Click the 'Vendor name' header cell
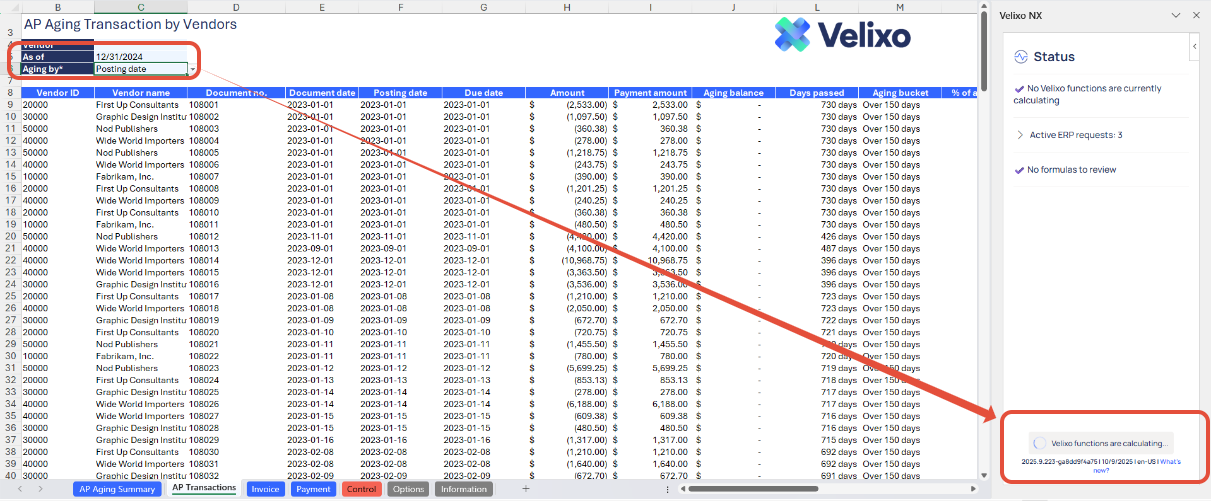Screen dimensions: 1211x501 click(x=141, y=92)
